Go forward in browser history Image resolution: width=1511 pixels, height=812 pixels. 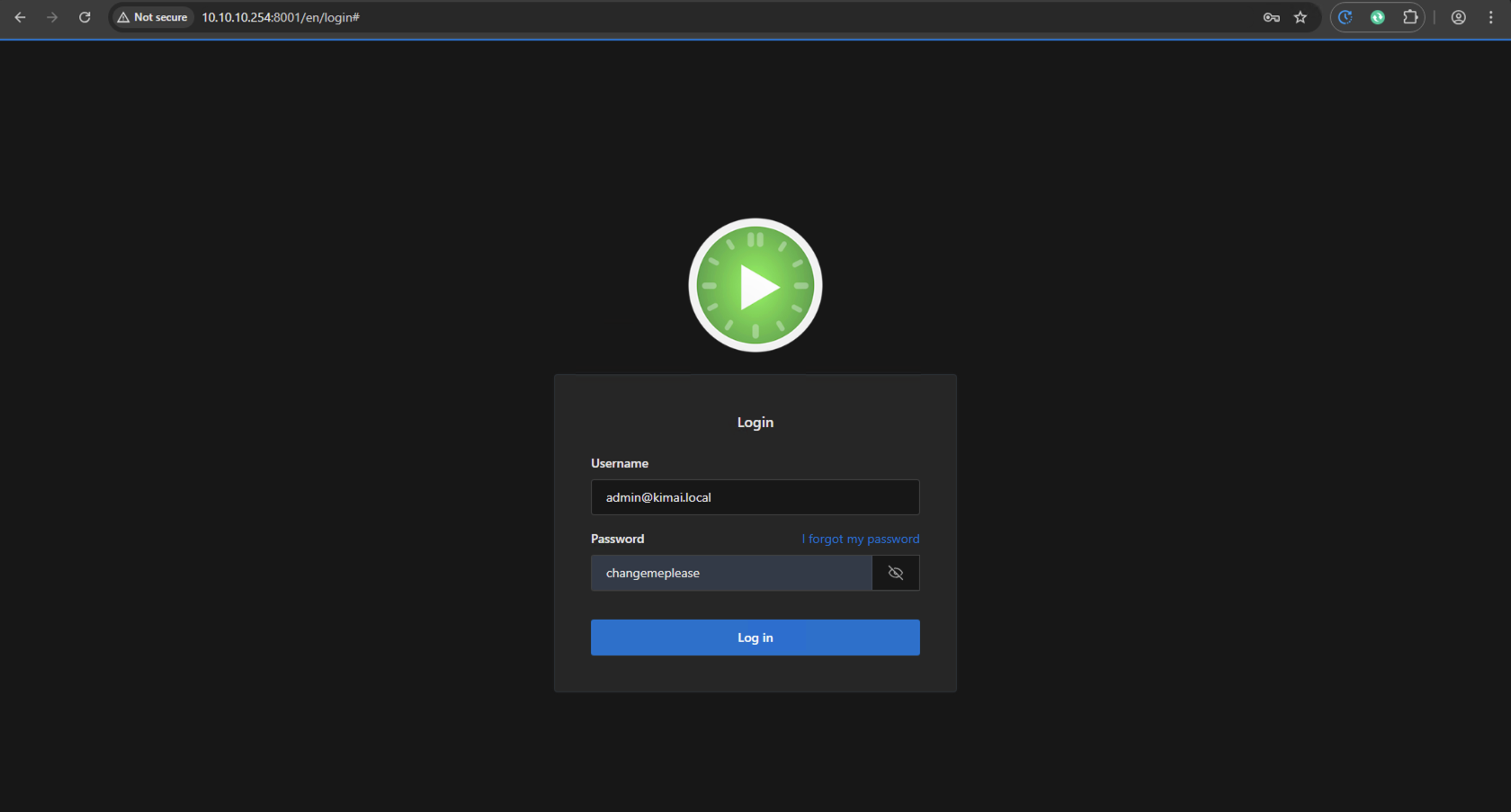click(x=52, y=17)
